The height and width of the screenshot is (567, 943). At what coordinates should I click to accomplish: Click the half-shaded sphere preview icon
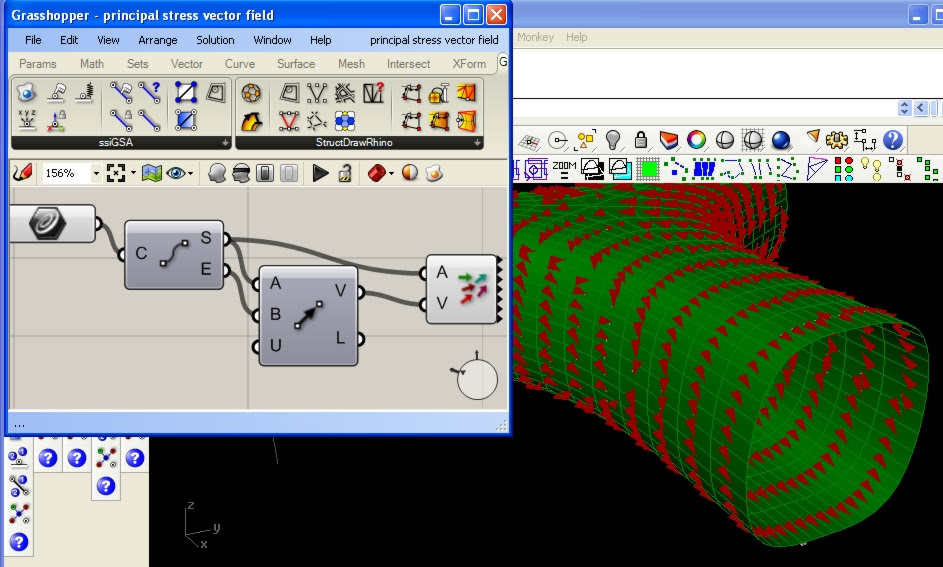click(410, 173)
